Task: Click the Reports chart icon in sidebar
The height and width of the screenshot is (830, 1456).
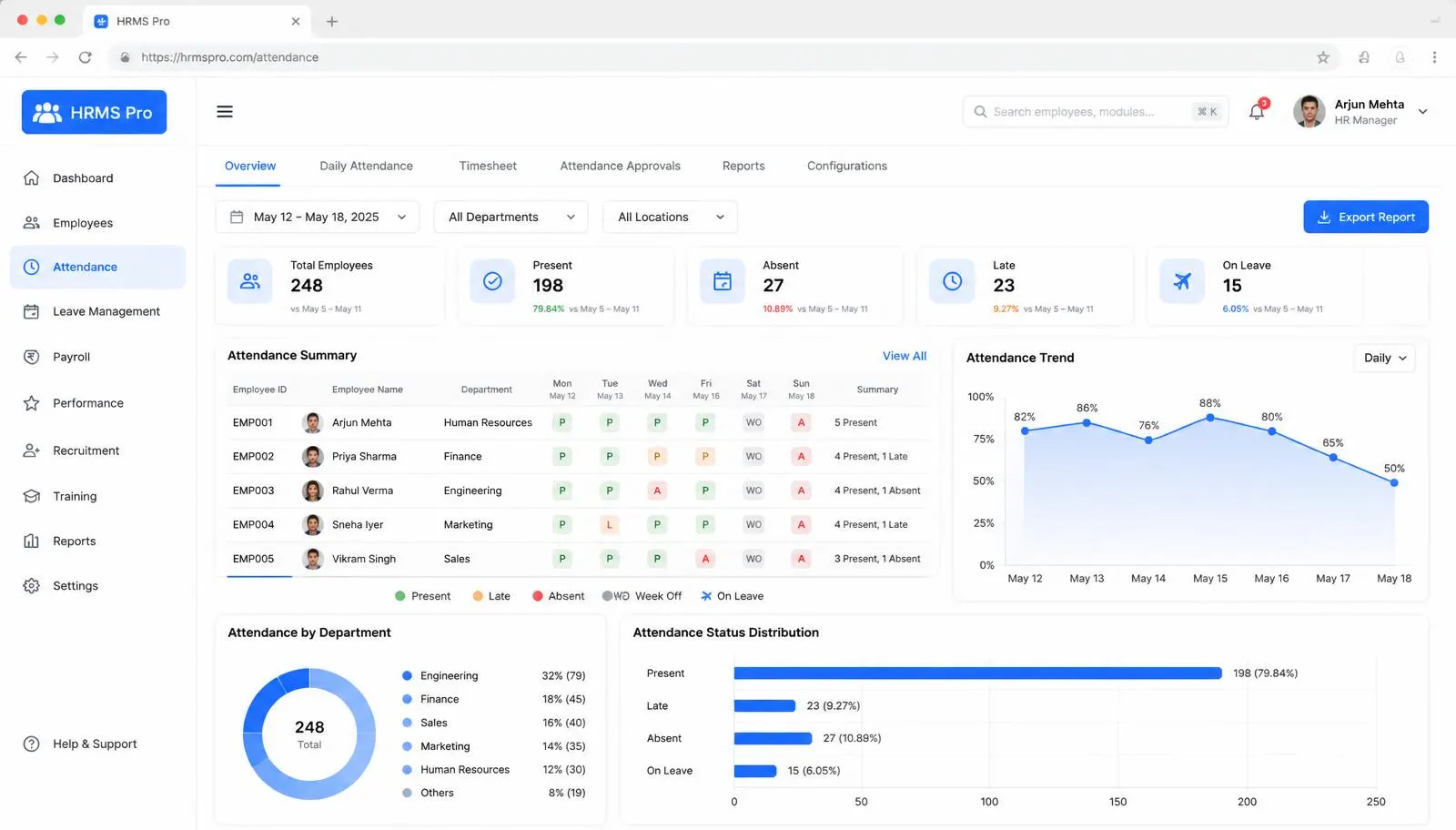Action: coord(31,541)
